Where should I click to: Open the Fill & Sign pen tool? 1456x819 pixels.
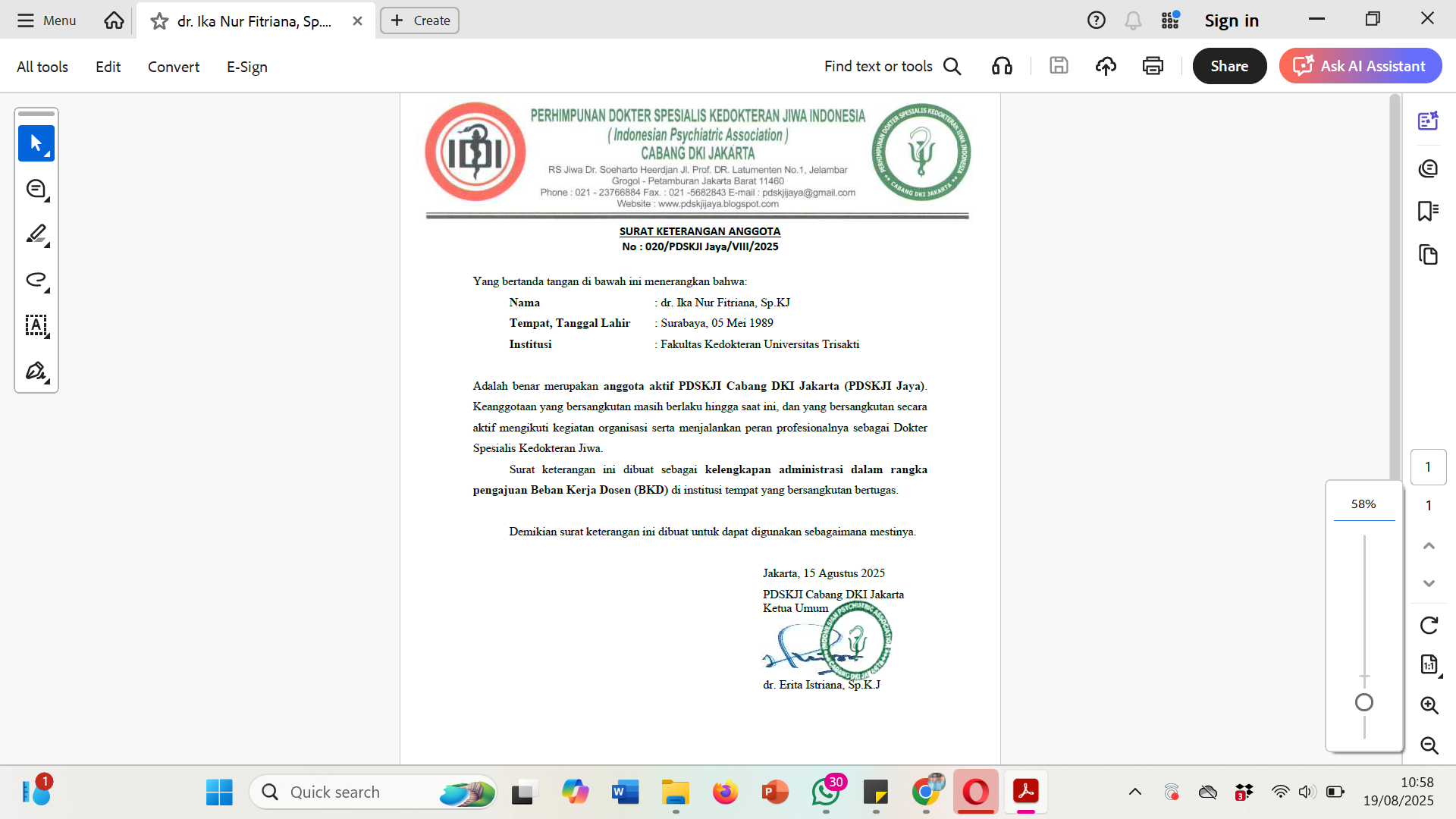coord(36,371)
